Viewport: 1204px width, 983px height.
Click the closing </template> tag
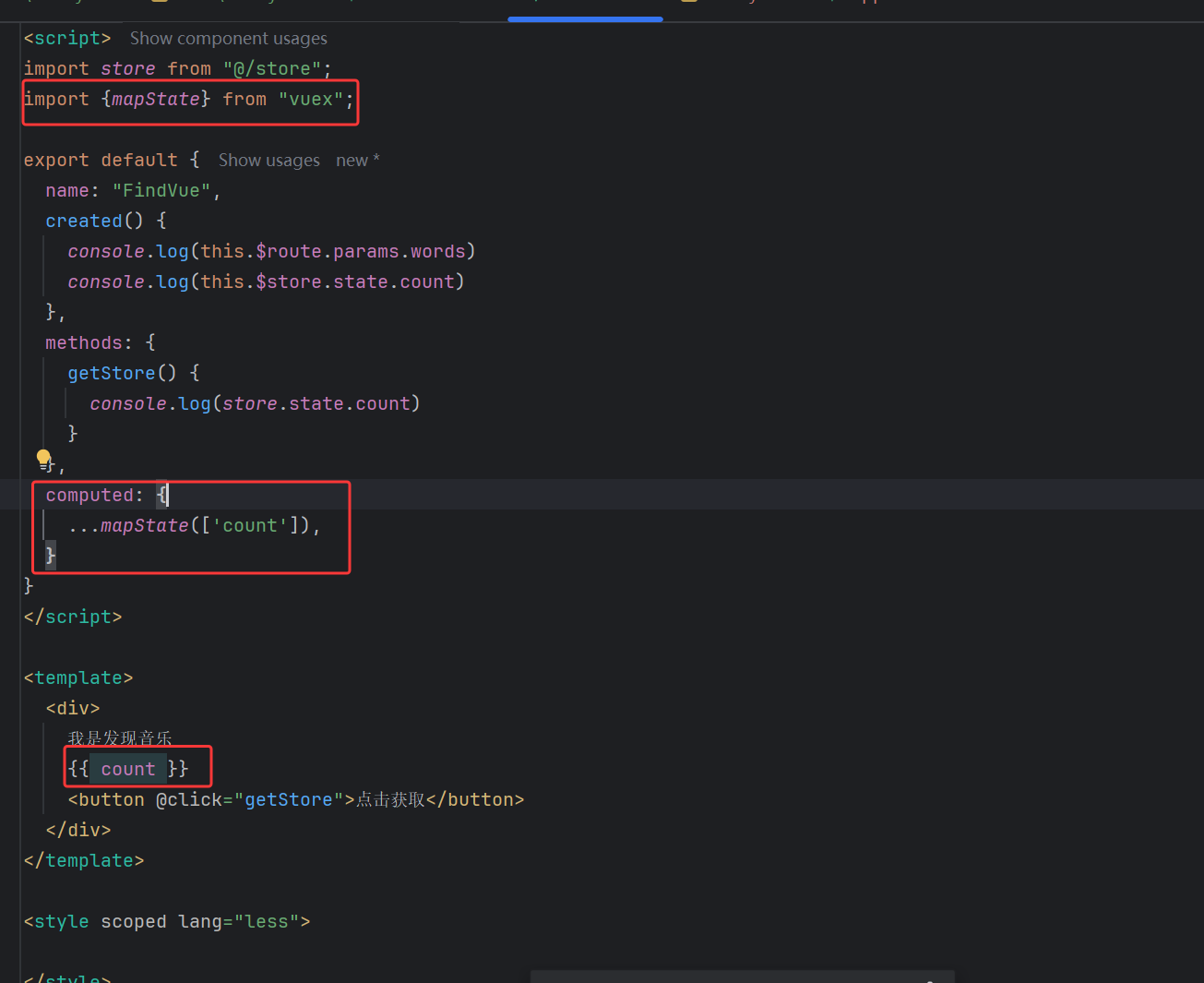point(84,861)
